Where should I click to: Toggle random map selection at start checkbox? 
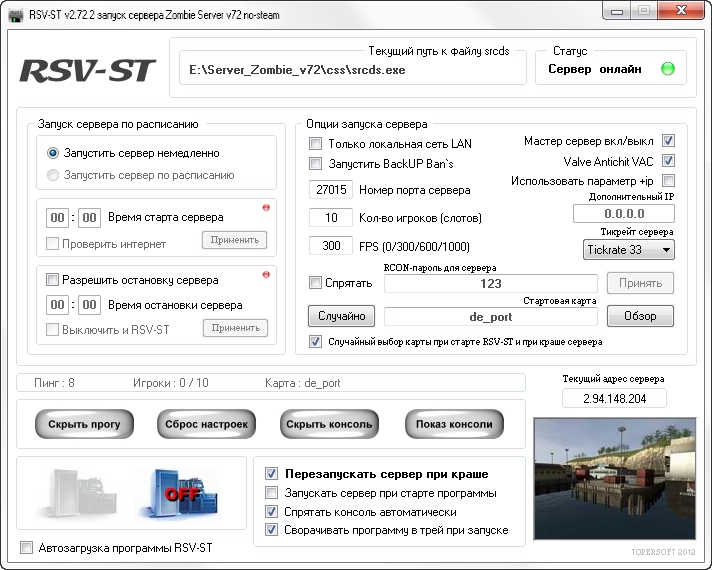(315, 342)
